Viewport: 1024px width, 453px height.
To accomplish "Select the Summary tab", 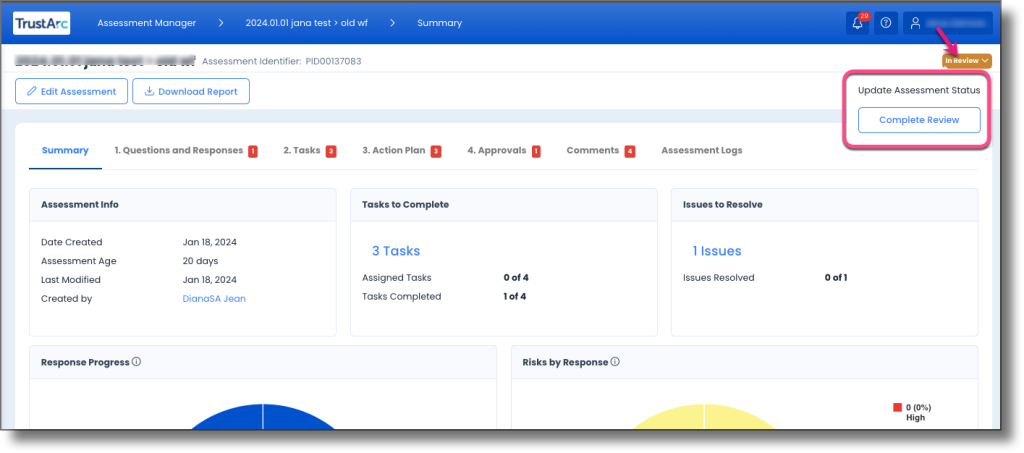I will pos(65,151).
